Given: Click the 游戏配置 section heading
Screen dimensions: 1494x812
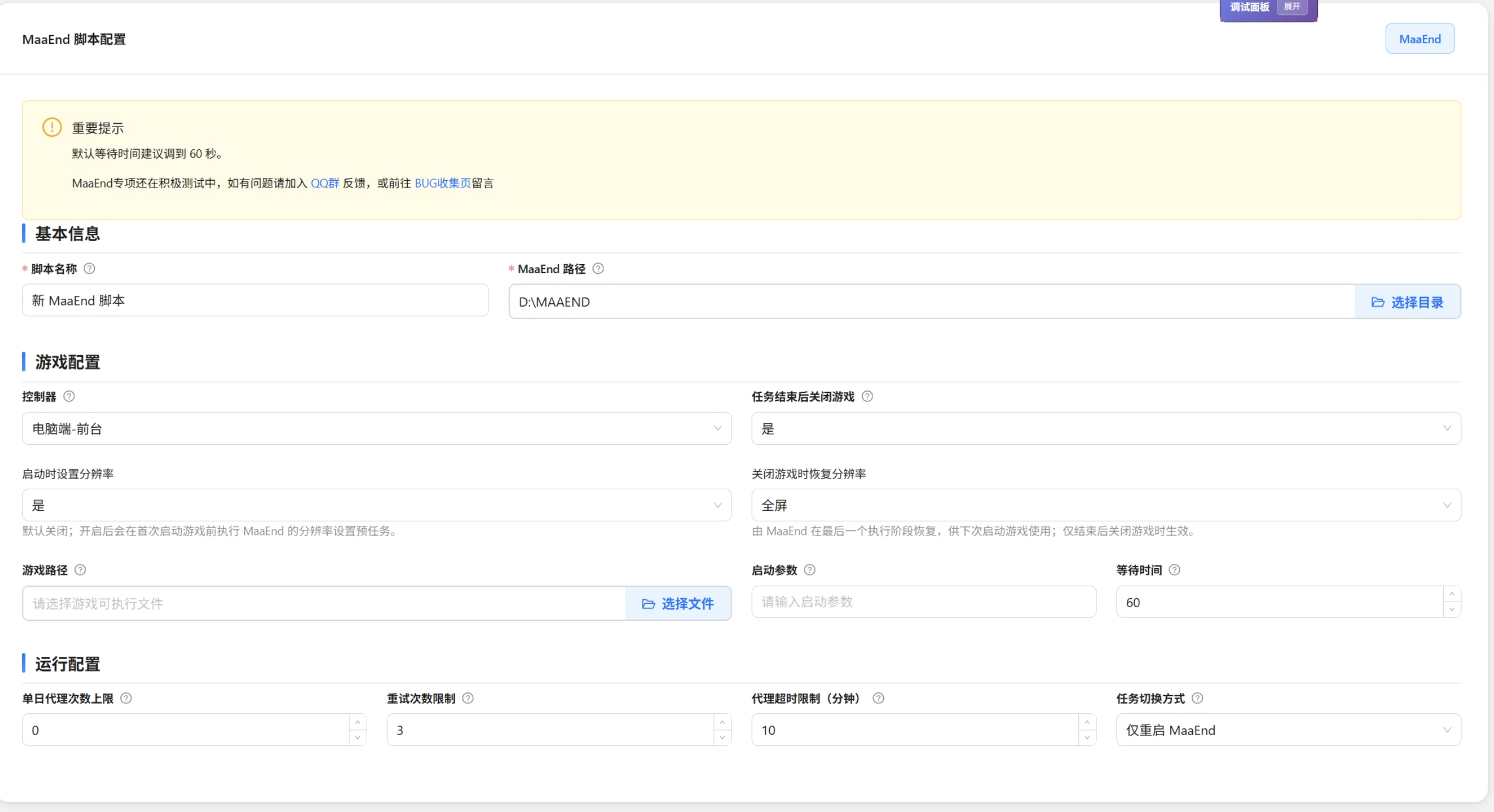Looking at the screenshot, I should point(67,362).
